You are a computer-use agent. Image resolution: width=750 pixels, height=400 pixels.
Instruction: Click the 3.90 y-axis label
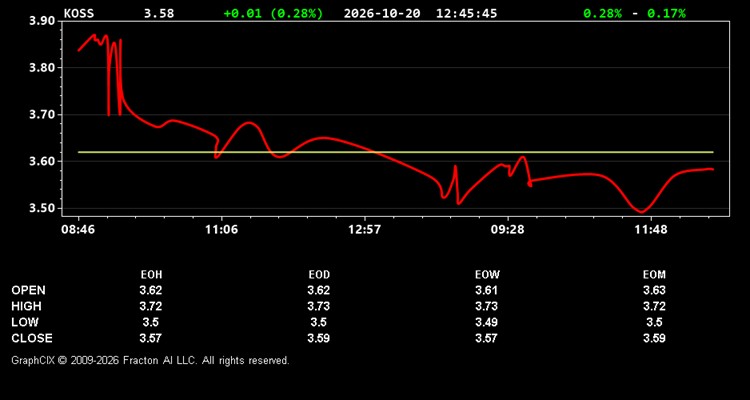(42, 21)
